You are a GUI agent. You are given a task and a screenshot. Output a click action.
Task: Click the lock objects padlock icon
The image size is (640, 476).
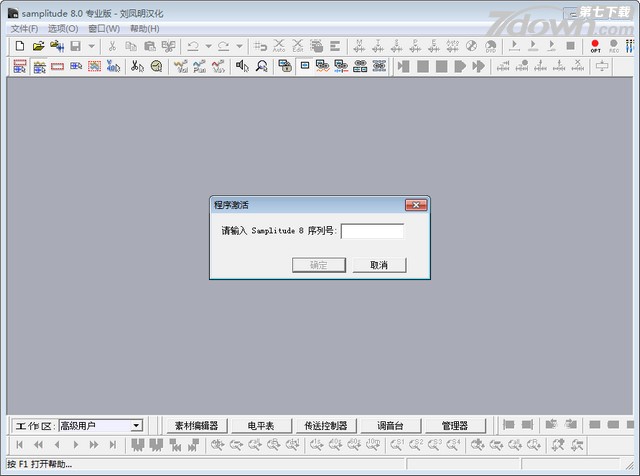pos(285,66)
